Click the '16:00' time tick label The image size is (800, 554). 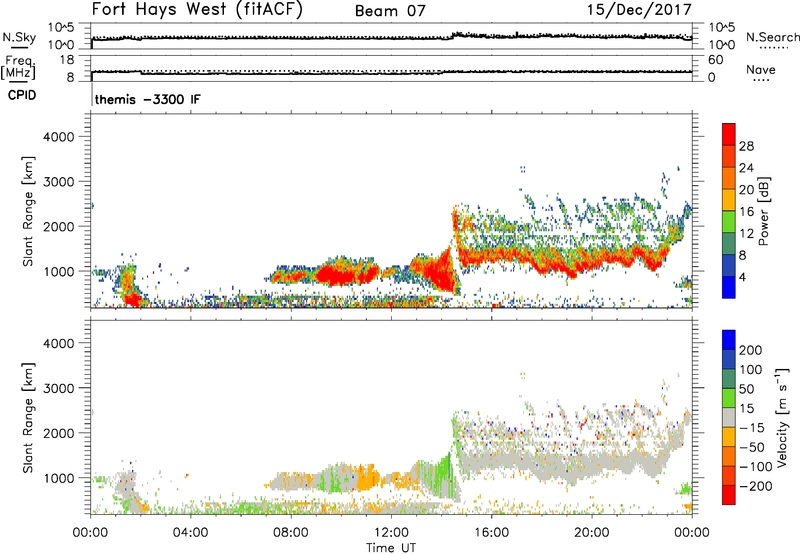491,533
